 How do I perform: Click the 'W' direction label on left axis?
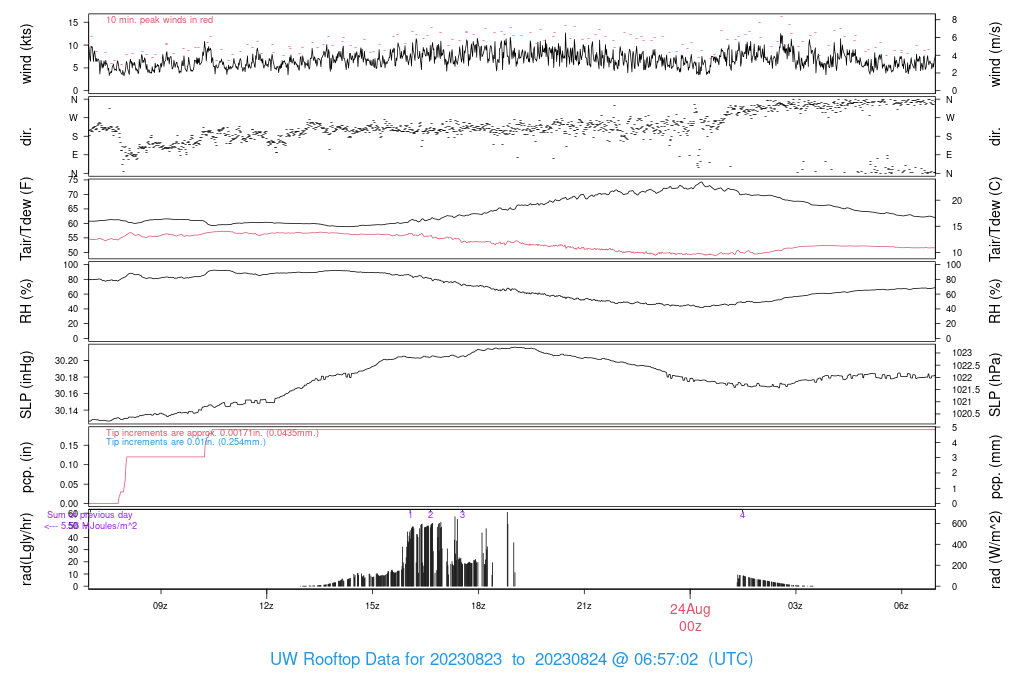(x=74, y=118)
